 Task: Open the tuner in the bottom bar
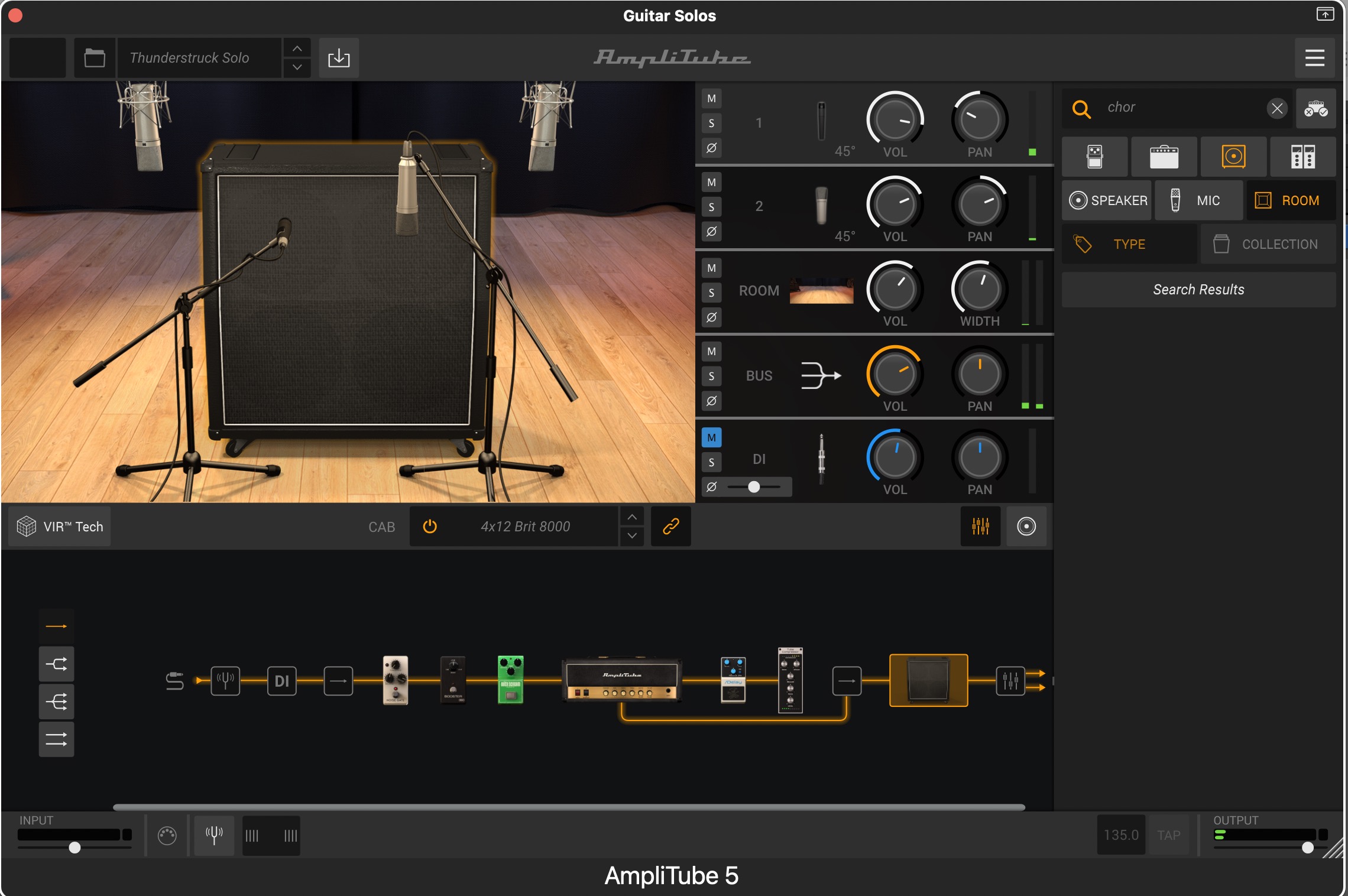click(214, 836)
